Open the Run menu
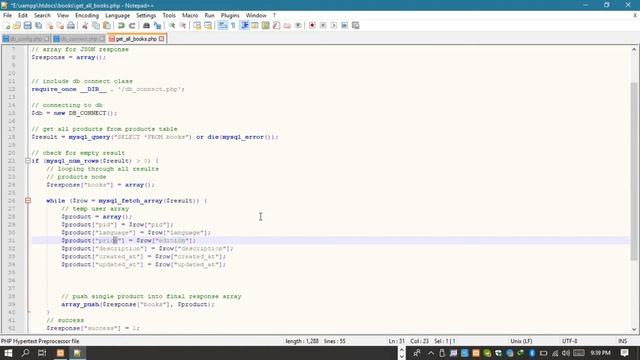Viewport: 640px width, 360px height. point(209,15)
